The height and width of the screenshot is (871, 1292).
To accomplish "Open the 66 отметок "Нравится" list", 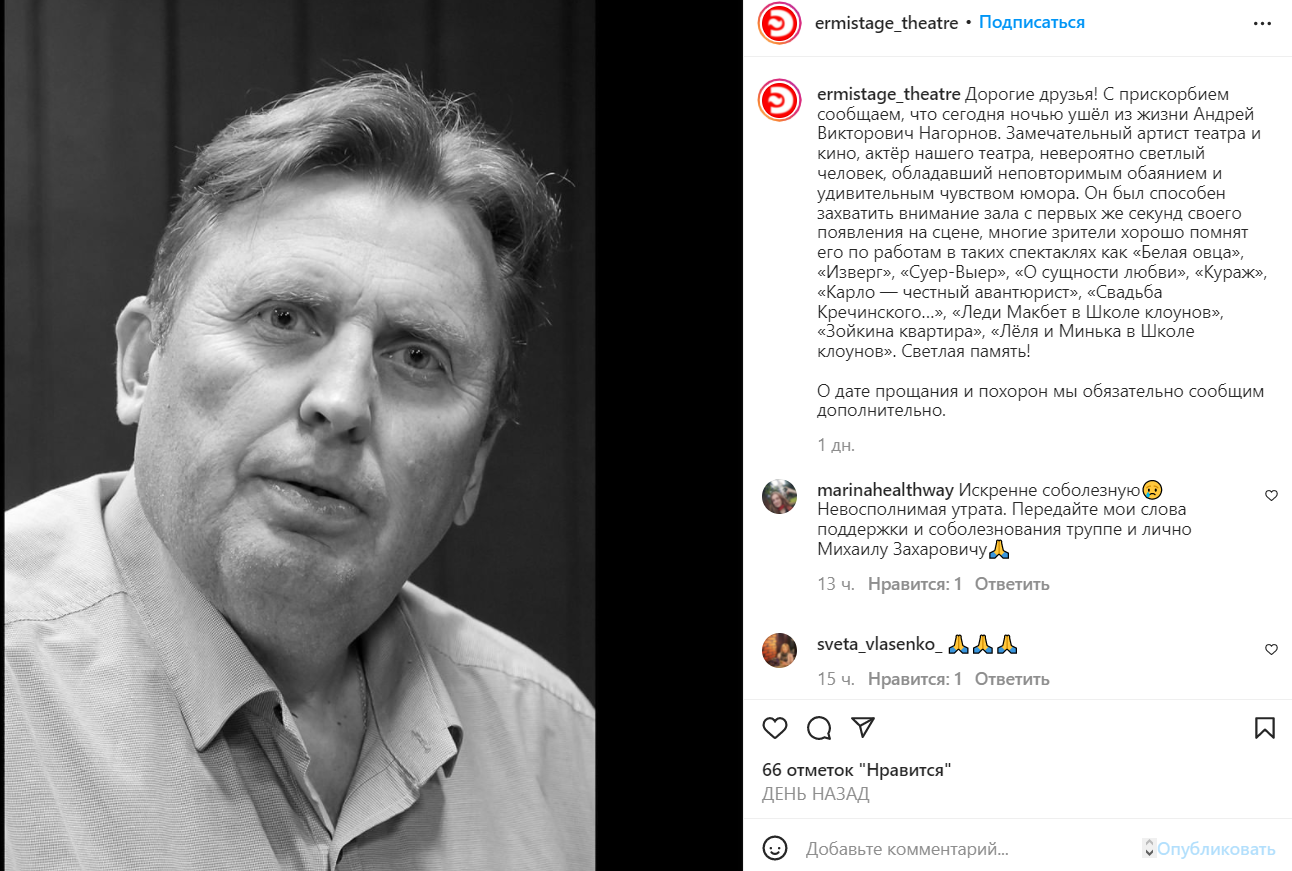I will click(856, 770).
